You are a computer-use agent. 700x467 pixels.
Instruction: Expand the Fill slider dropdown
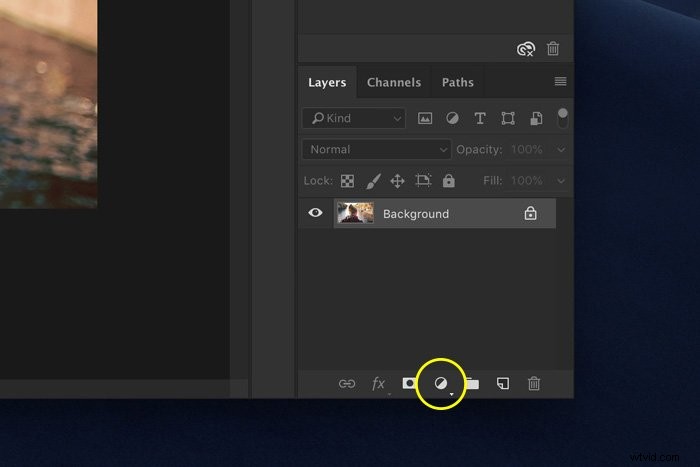point(561,181)
